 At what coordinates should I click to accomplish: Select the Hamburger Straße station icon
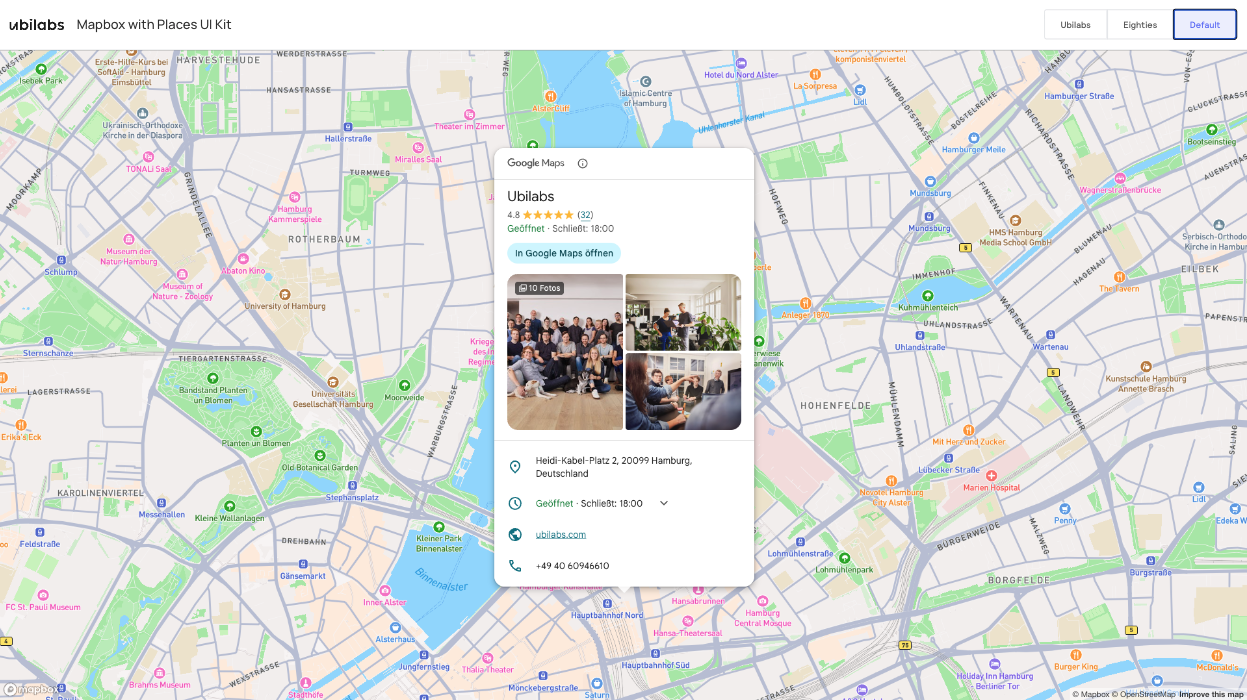1079,84
